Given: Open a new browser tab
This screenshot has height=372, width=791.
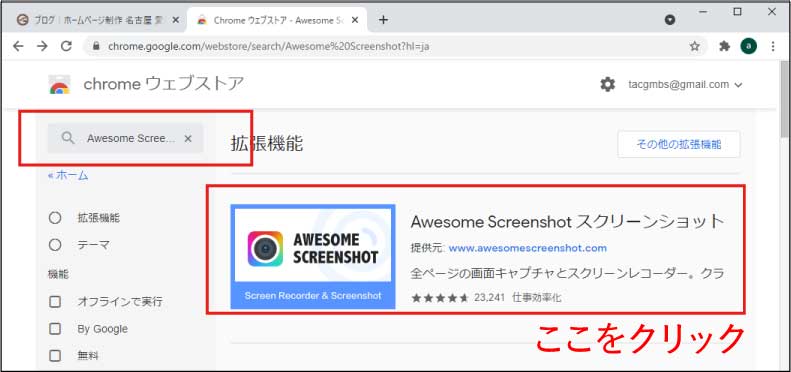Looking at the screenshot, I should point(383,20).
